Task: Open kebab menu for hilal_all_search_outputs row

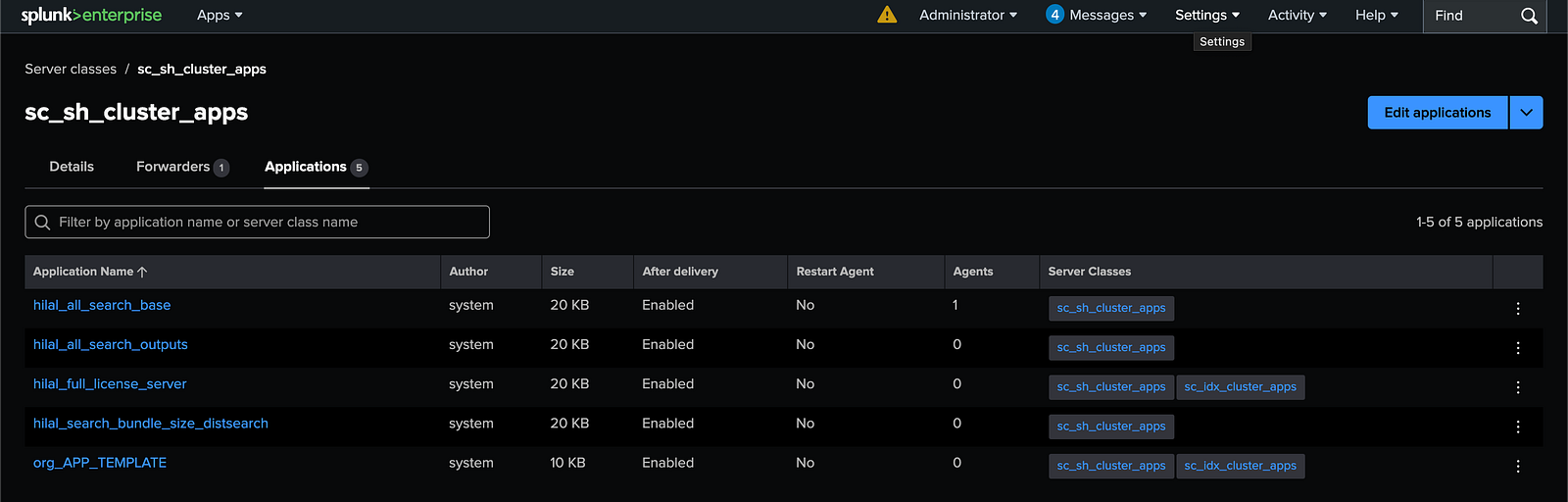Action: point(1517,348)
